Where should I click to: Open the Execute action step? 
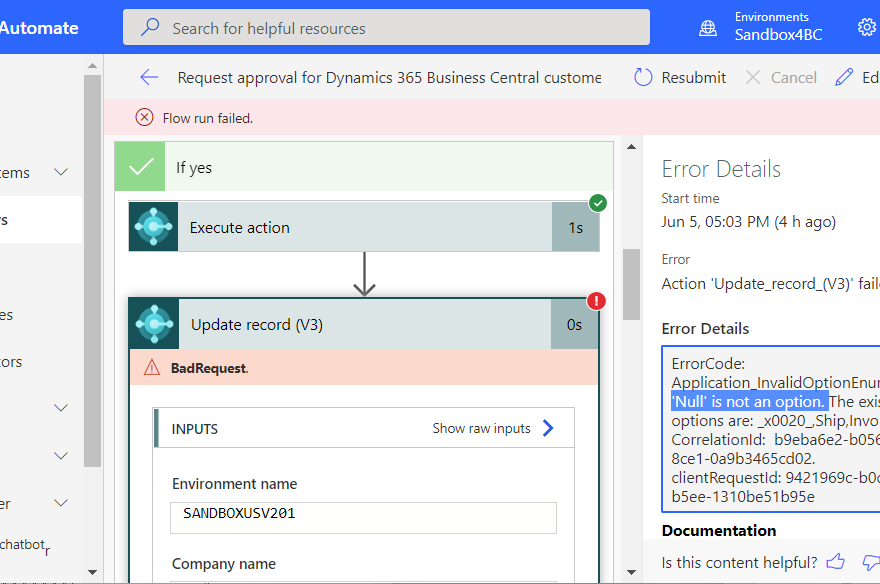pos(364,227)
